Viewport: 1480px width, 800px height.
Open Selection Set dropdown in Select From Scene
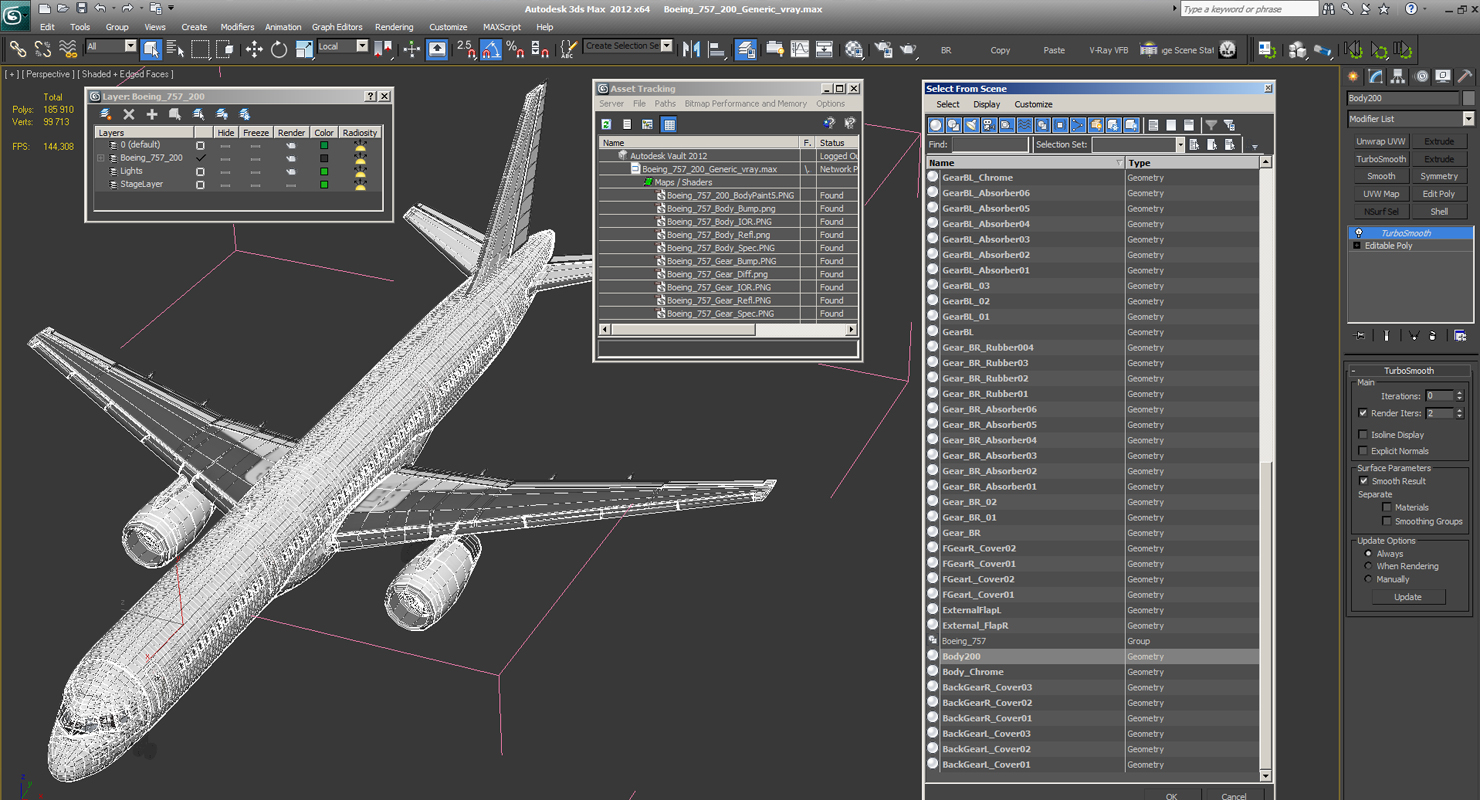tap(1180, 145)
